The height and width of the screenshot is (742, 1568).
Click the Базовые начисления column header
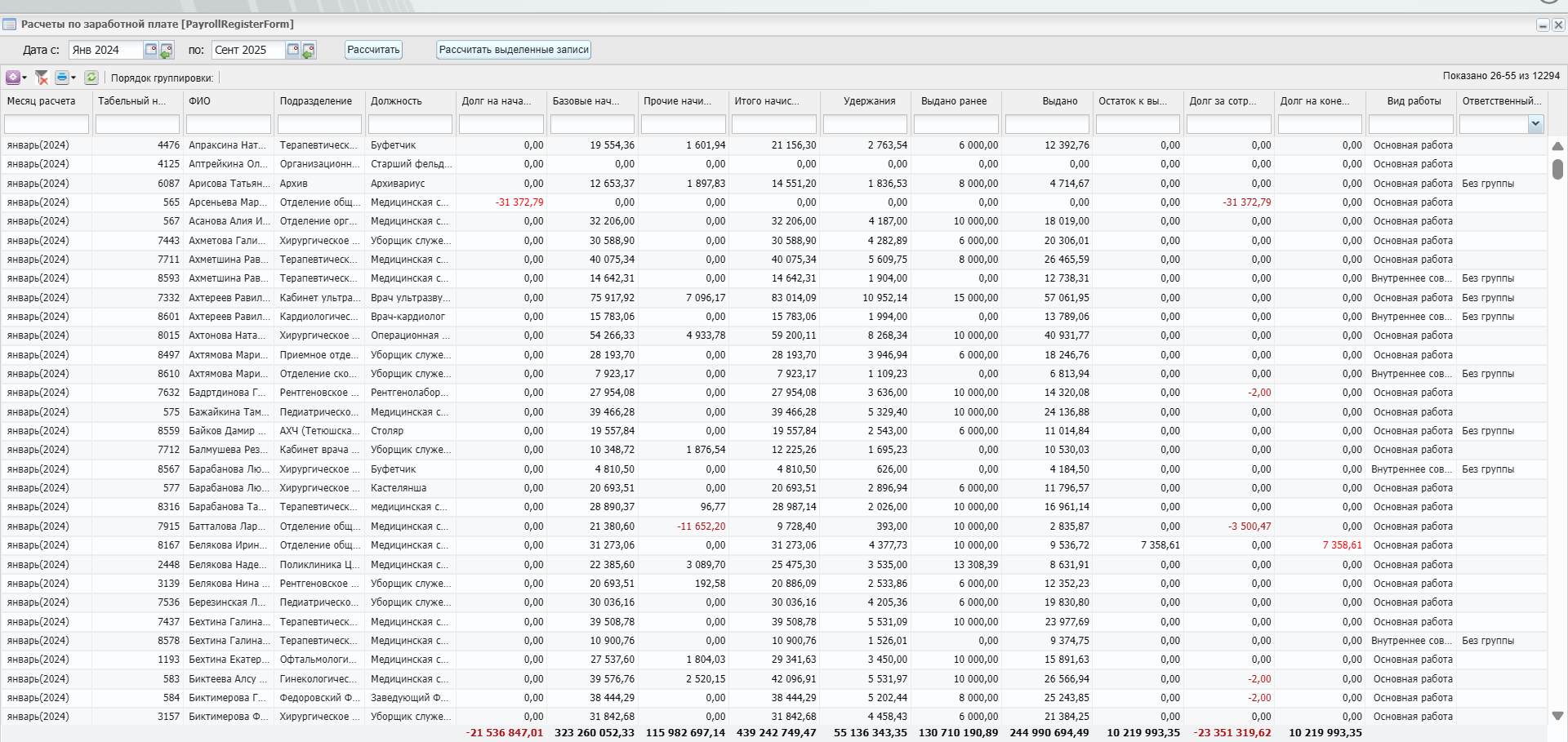tap(592, 101)
